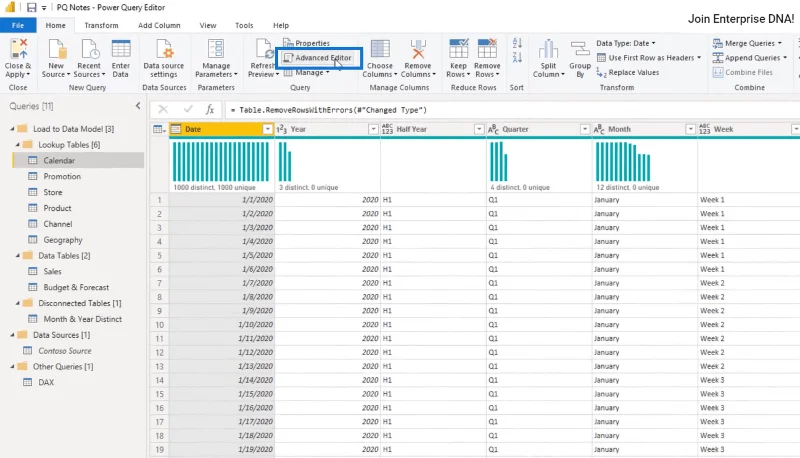Open the Help tab

click(281, 26)
